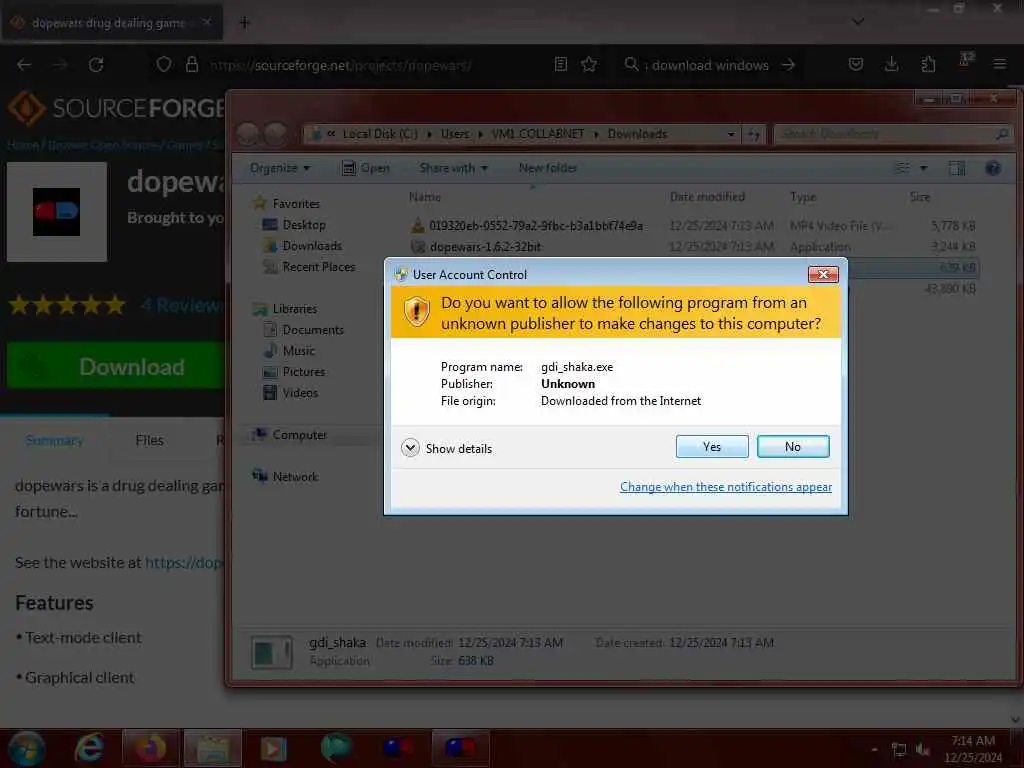The width and height of the screenshot is (1024, 768).
Task: Toggle the preview pane icon in Explorer
Action: click(957, 168)
